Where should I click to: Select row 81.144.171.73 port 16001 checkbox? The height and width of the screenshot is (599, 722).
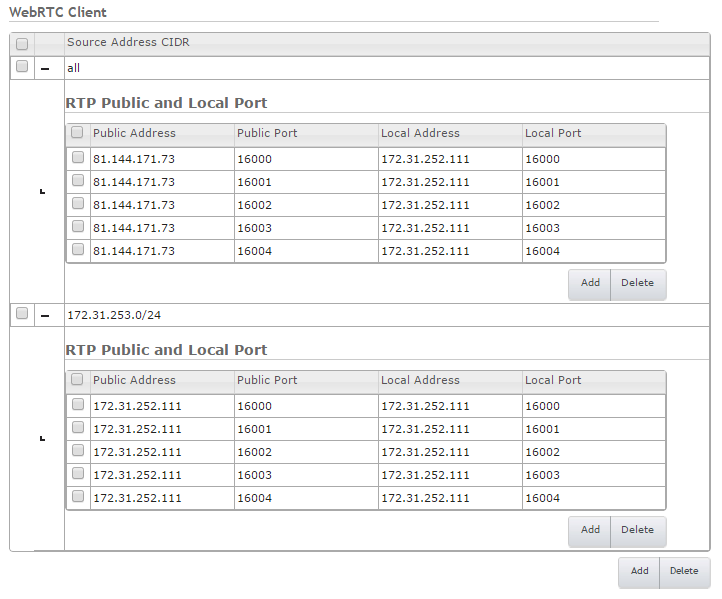coord(78,180)
